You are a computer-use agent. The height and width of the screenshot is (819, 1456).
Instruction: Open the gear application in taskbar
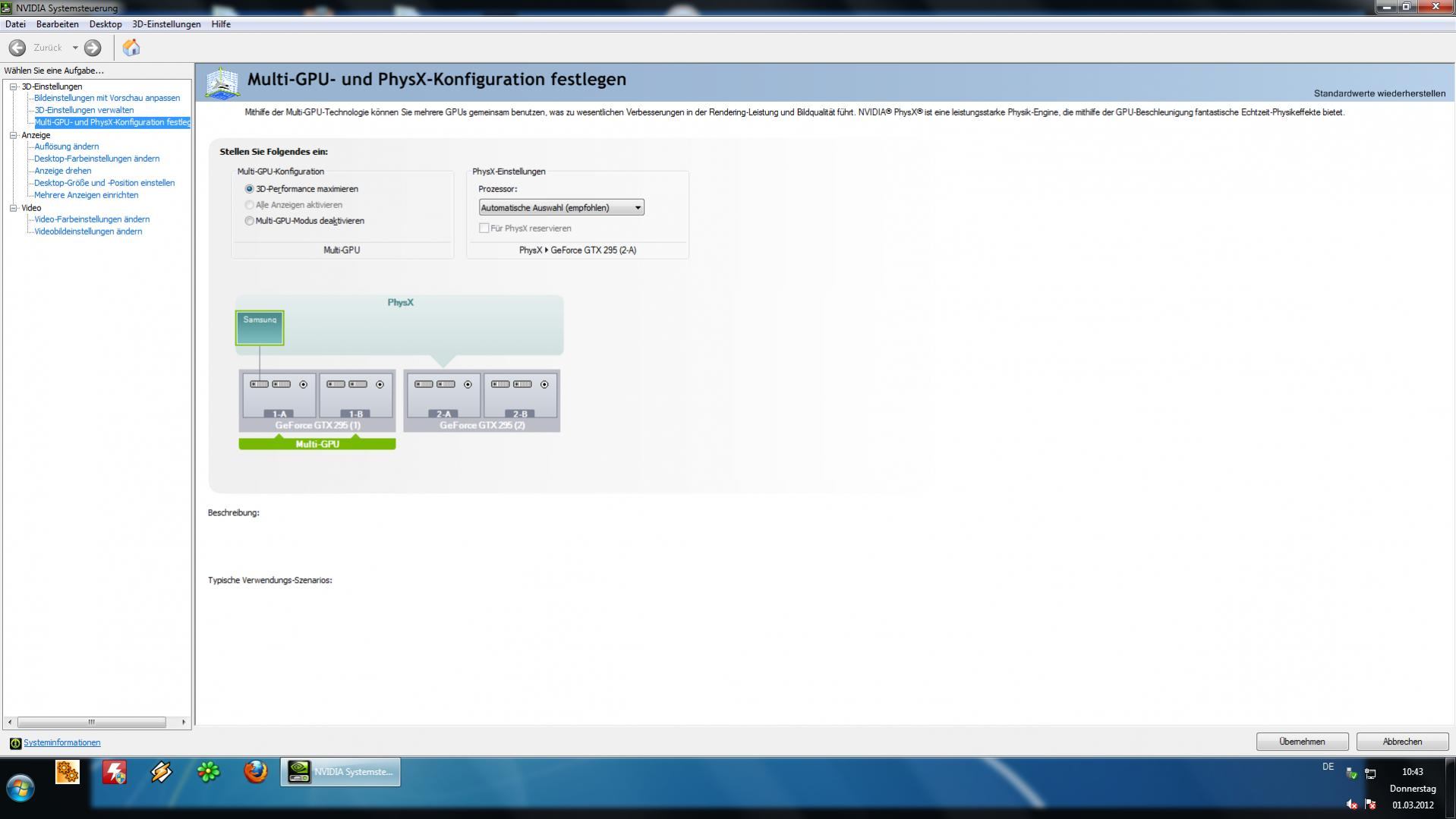pyautogui.click(x=68, y=772)
